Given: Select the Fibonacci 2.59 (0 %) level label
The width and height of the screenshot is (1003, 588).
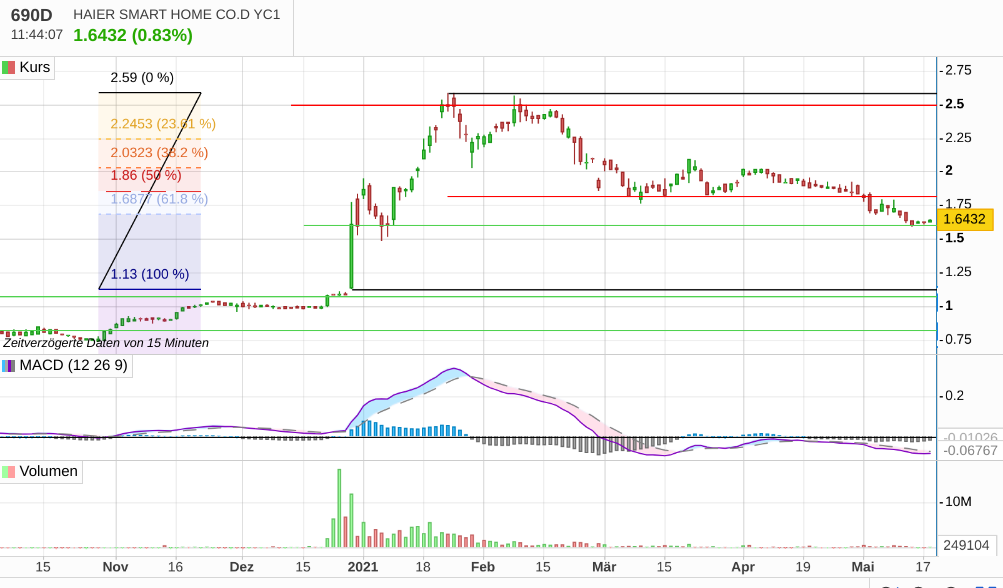Looking at the screenshot, I should pos(142,77).
